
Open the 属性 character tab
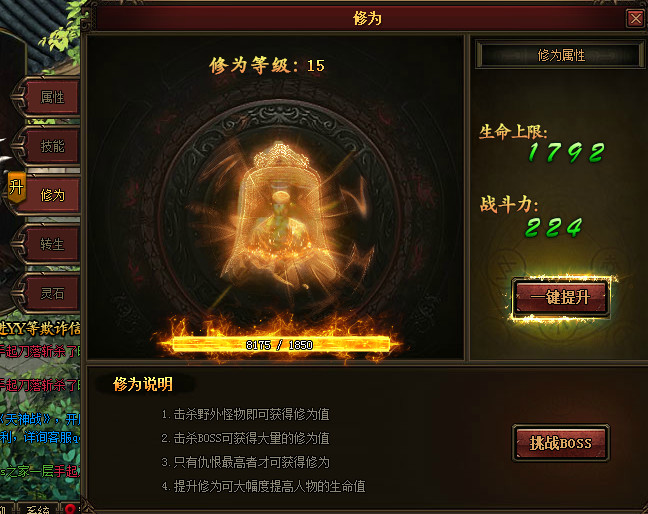[52, 98]
